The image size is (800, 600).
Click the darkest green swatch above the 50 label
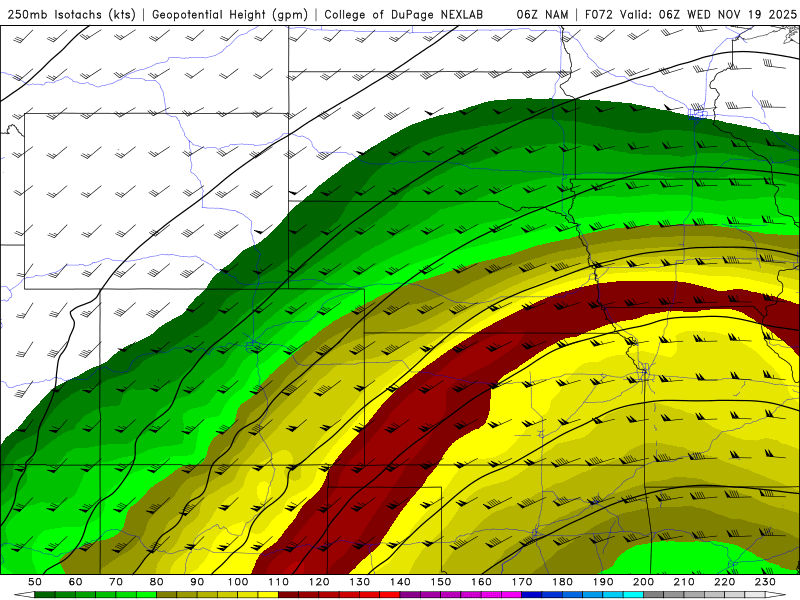coord(44,595)
